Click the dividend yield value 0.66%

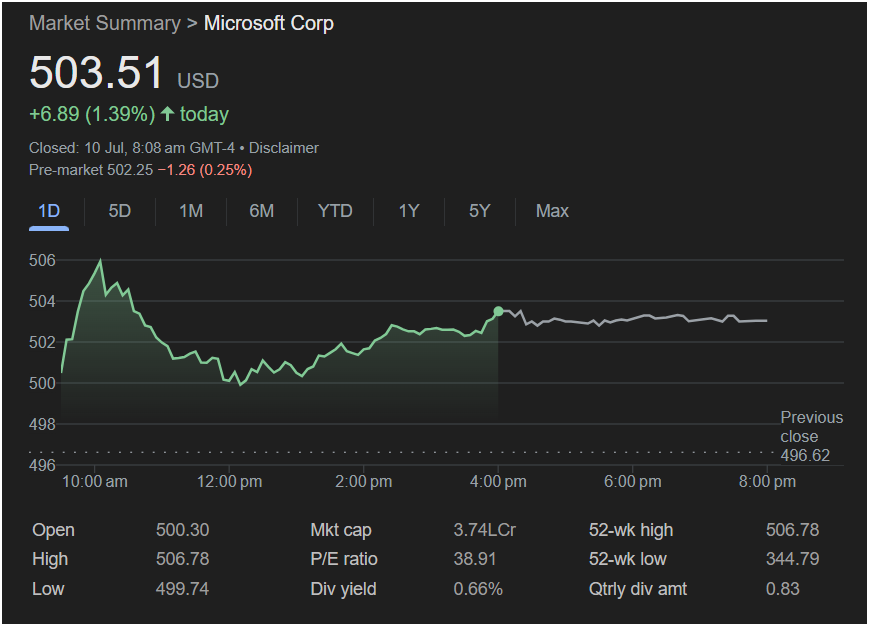(x=478, y=589)
